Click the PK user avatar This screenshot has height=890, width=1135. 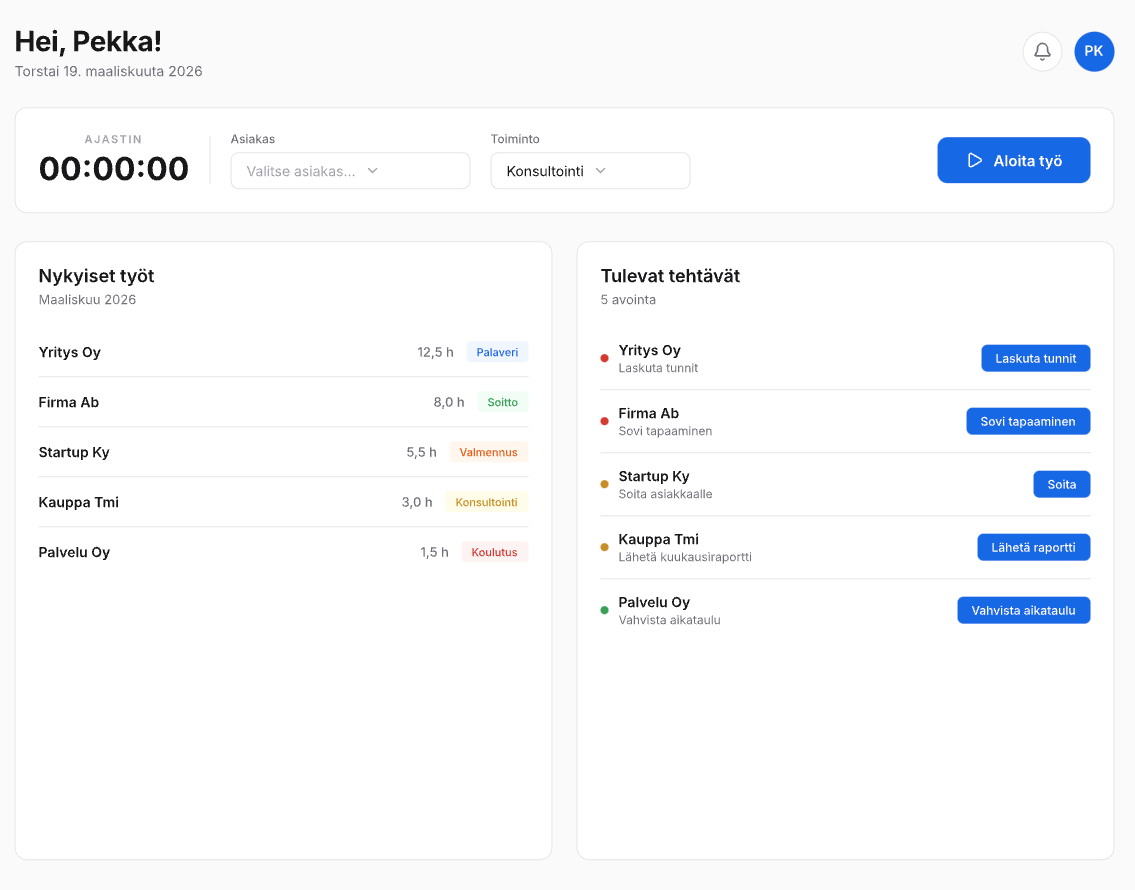(x=1094, y=51)
